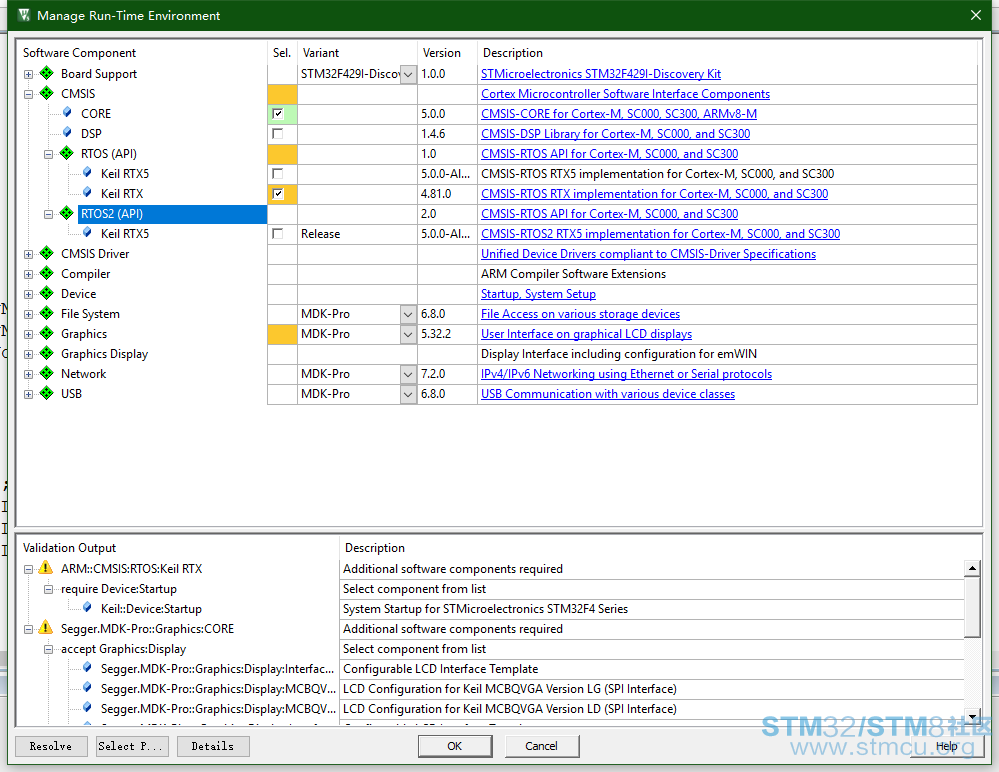Click the CMSIS Driver group icon
Image resolution: width=999 pixels, height=772 pixels.
click(x=47, y=253)
